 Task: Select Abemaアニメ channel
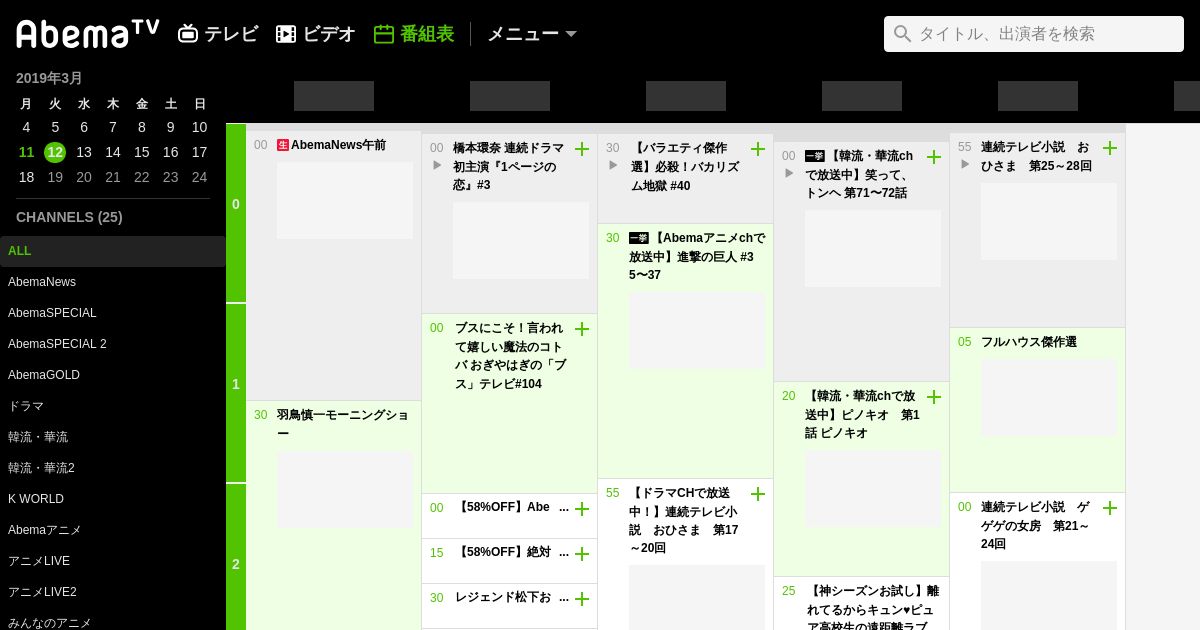(113, 530)
